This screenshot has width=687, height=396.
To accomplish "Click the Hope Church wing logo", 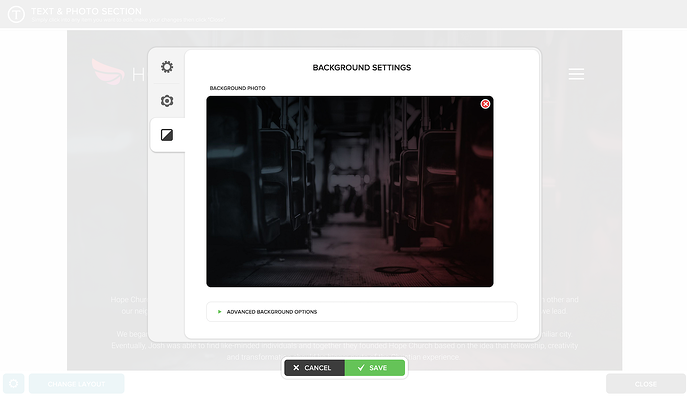I will click(108, 72).
